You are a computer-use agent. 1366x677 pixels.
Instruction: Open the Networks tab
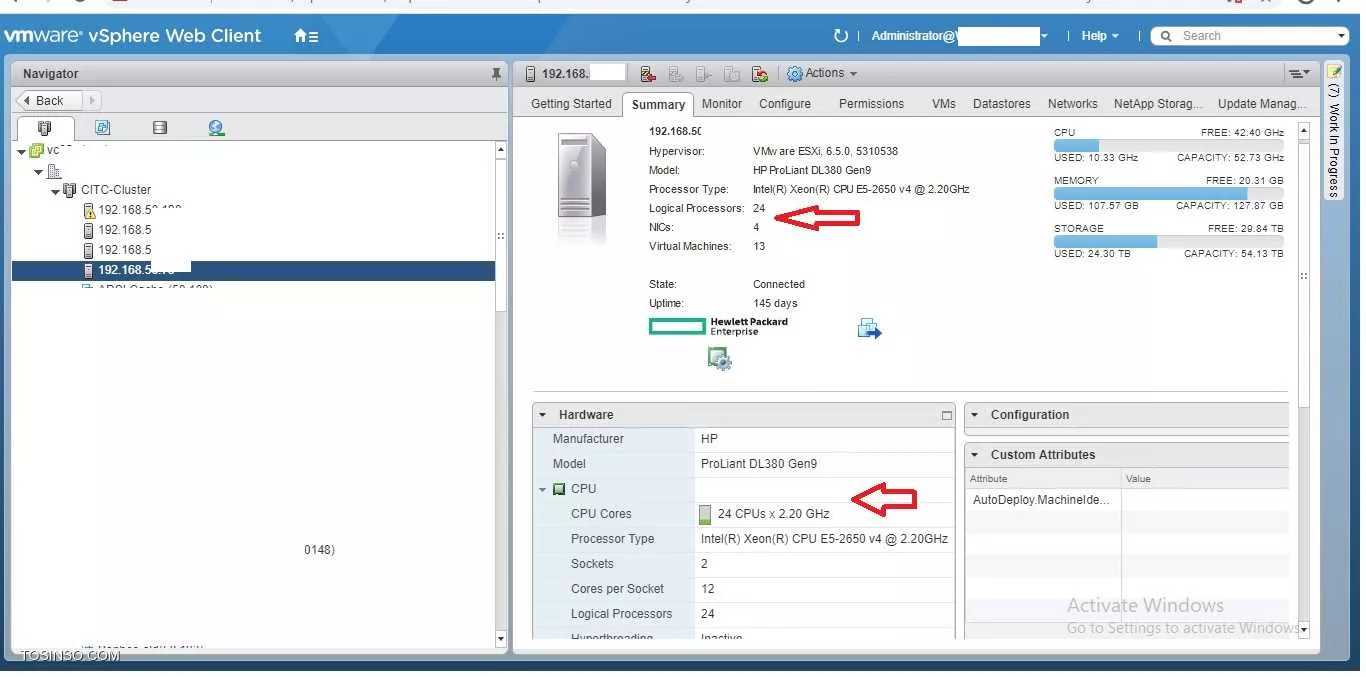(x=1073, y=104)
